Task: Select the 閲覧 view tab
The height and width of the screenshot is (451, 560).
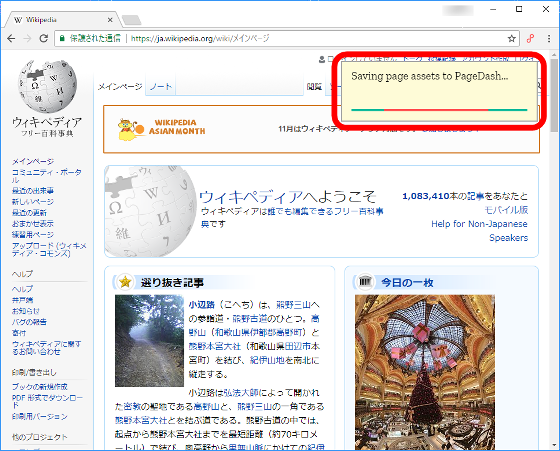Action: pyautogui.click(x=314, y=87)
